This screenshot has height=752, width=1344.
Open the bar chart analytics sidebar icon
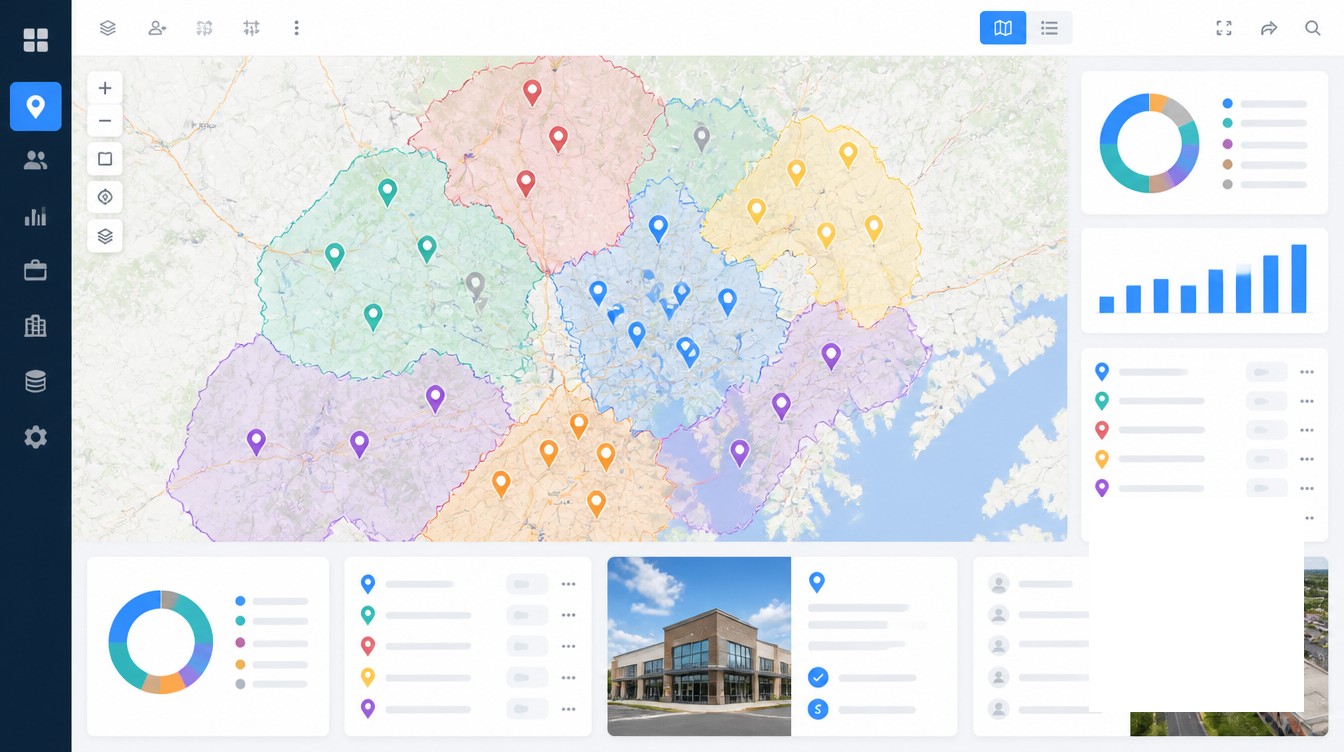click(x=36, y=216)
